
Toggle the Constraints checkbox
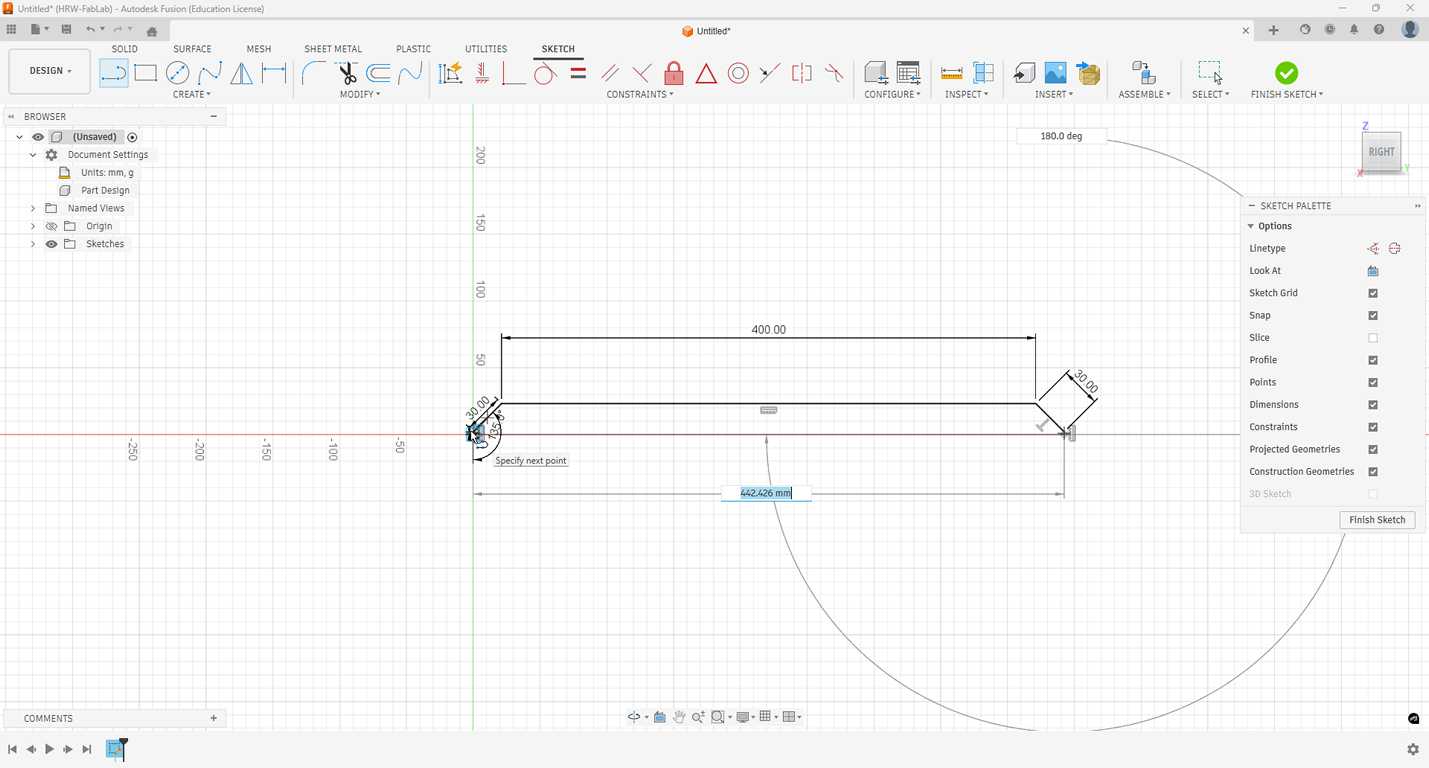coord(1373,427)
